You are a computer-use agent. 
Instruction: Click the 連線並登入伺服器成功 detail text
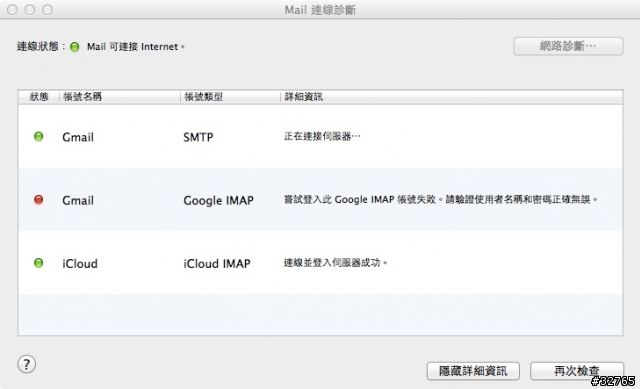pyautogui.click(x=335, y=262)
